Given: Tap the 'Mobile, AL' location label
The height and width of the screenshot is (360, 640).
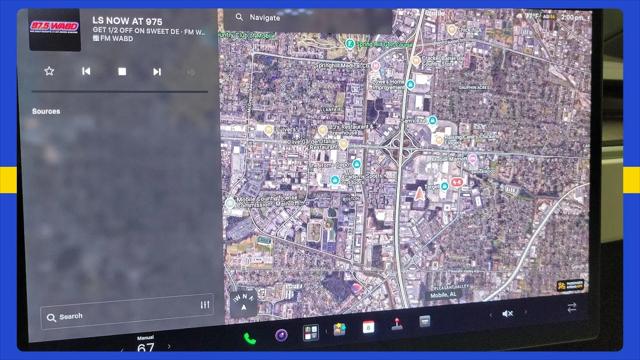Looking at the screenshot, I should (x=443, y=294).
